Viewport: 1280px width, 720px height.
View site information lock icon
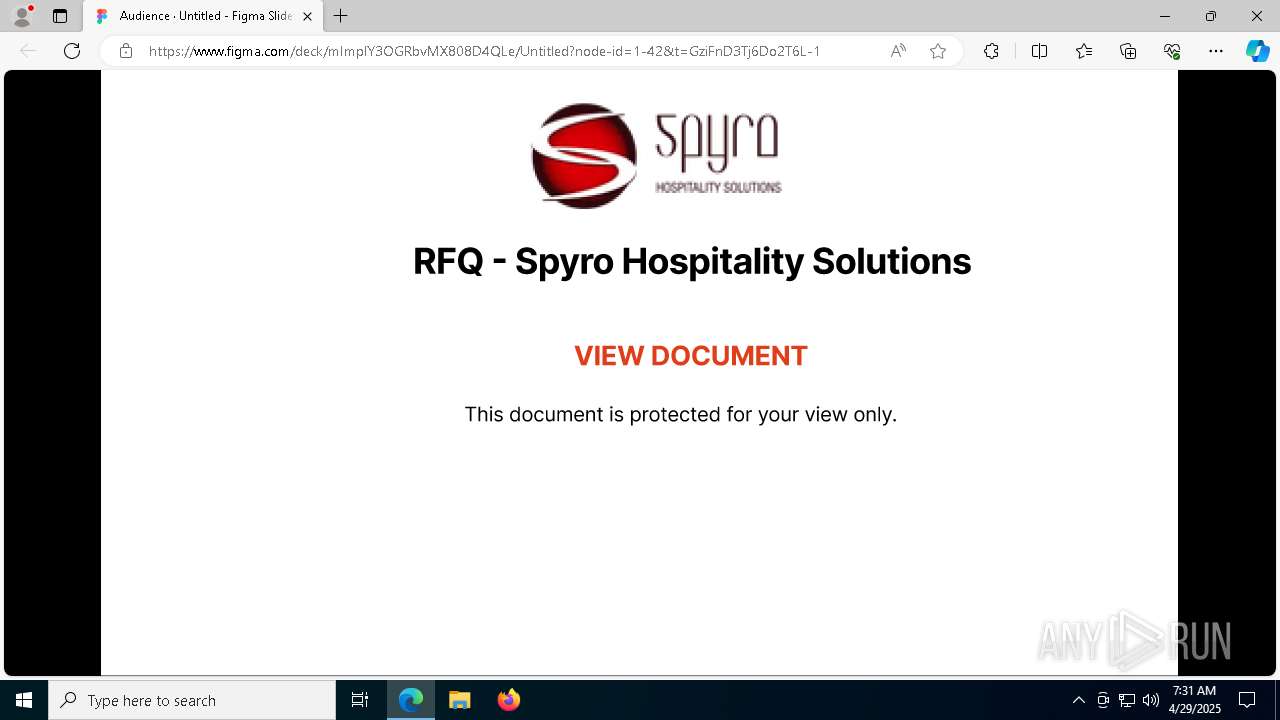point(125,51)
